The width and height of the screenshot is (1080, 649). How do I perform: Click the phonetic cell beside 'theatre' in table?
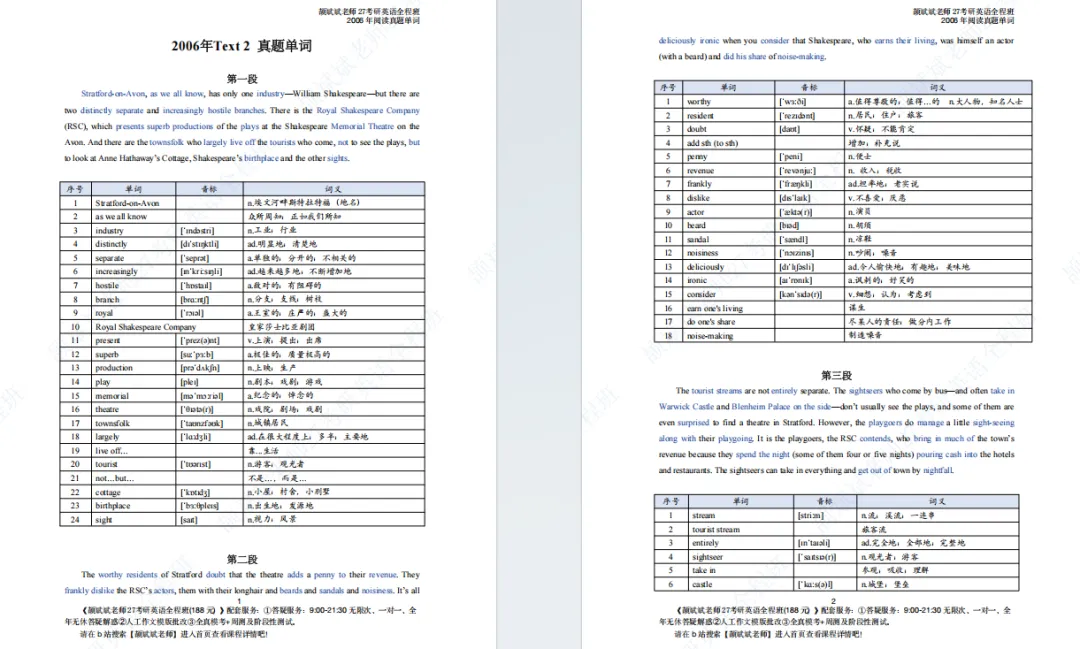coord(209,409)
